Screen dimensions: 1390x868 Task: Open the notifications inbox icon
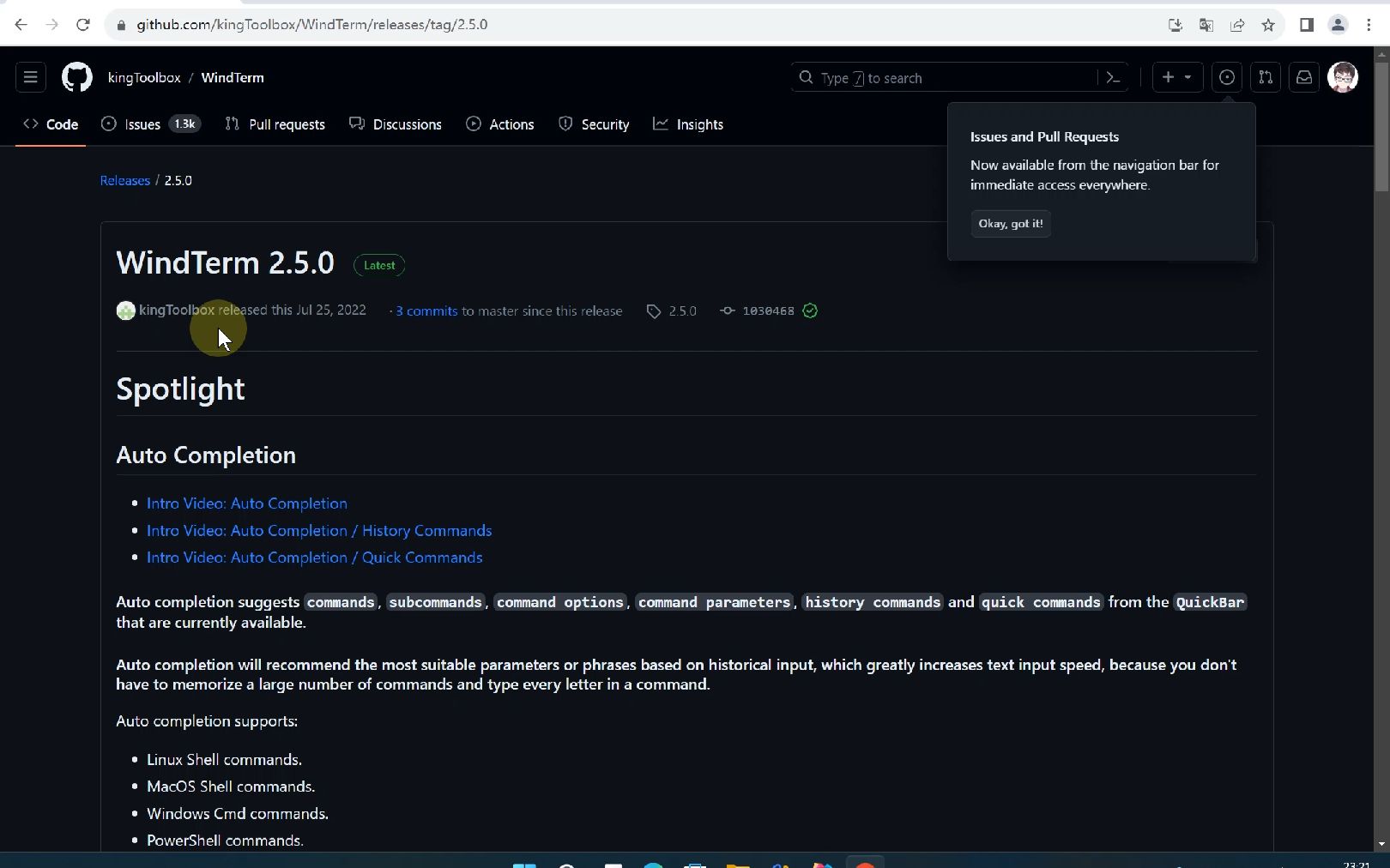coord(1304,77)
